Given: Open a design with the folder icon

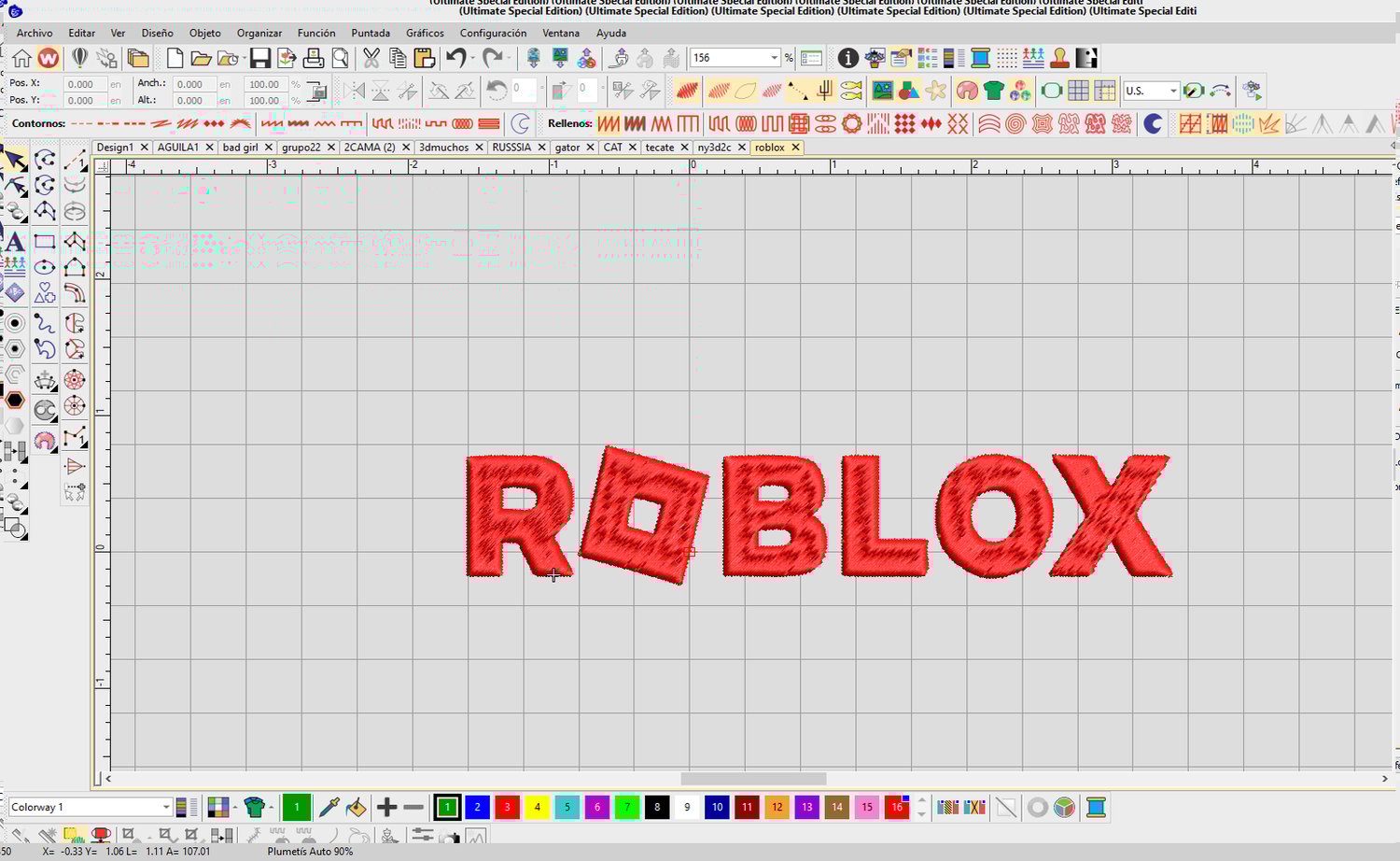Looking at the screenshot, I should pos(201,59).
